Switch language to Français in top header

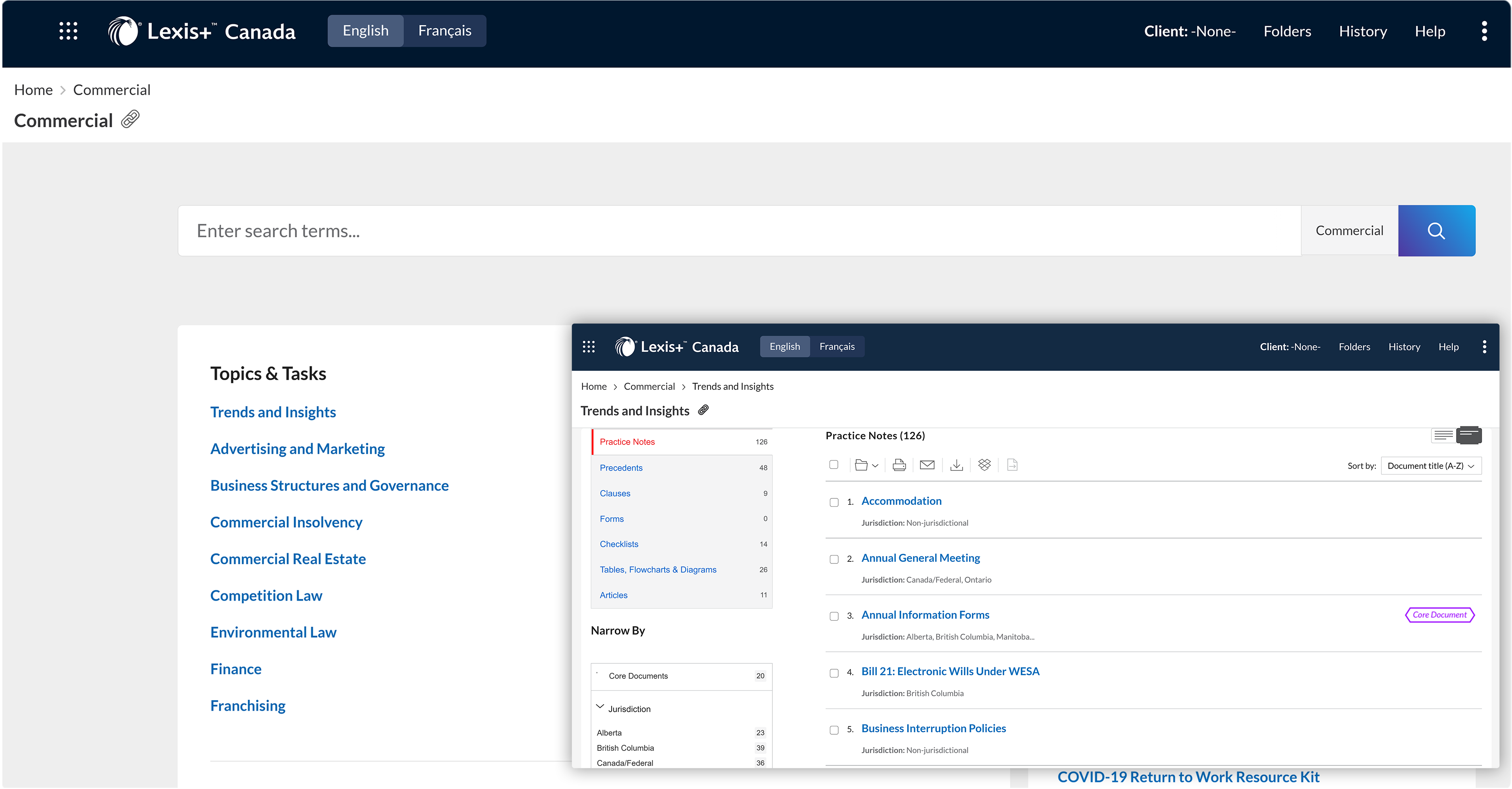[444, 31]
